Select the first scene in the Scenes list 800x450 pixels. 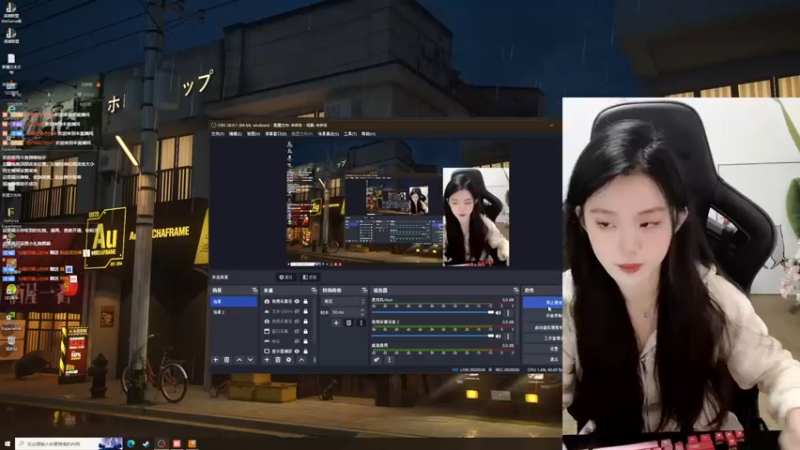pos(234,302)
